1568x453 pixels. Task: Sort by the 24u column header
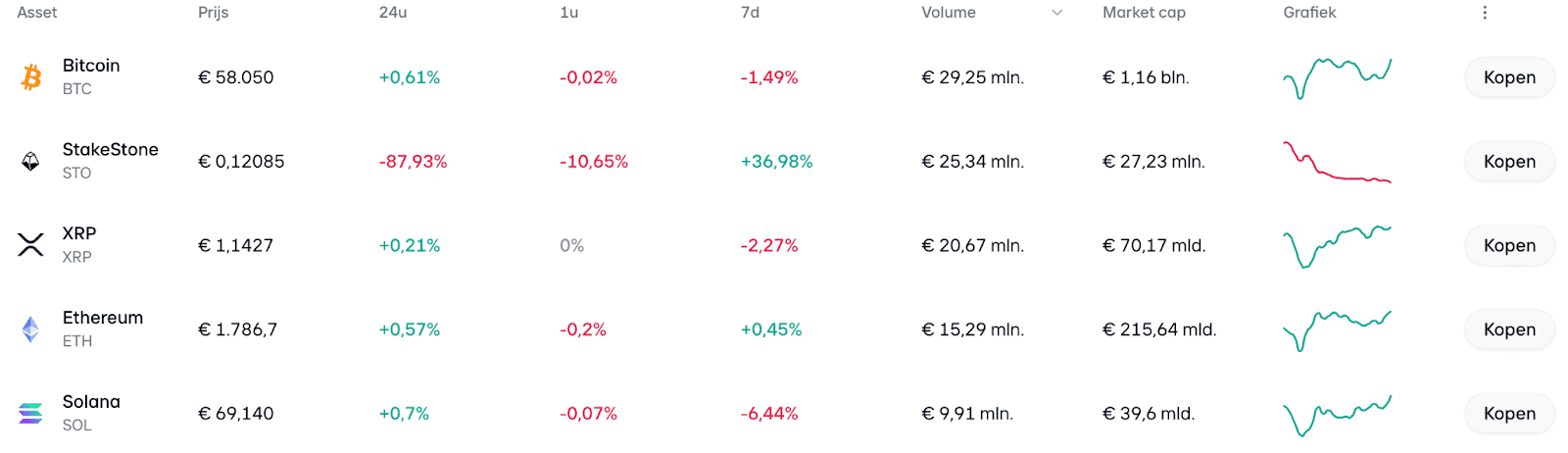[393, 13]
